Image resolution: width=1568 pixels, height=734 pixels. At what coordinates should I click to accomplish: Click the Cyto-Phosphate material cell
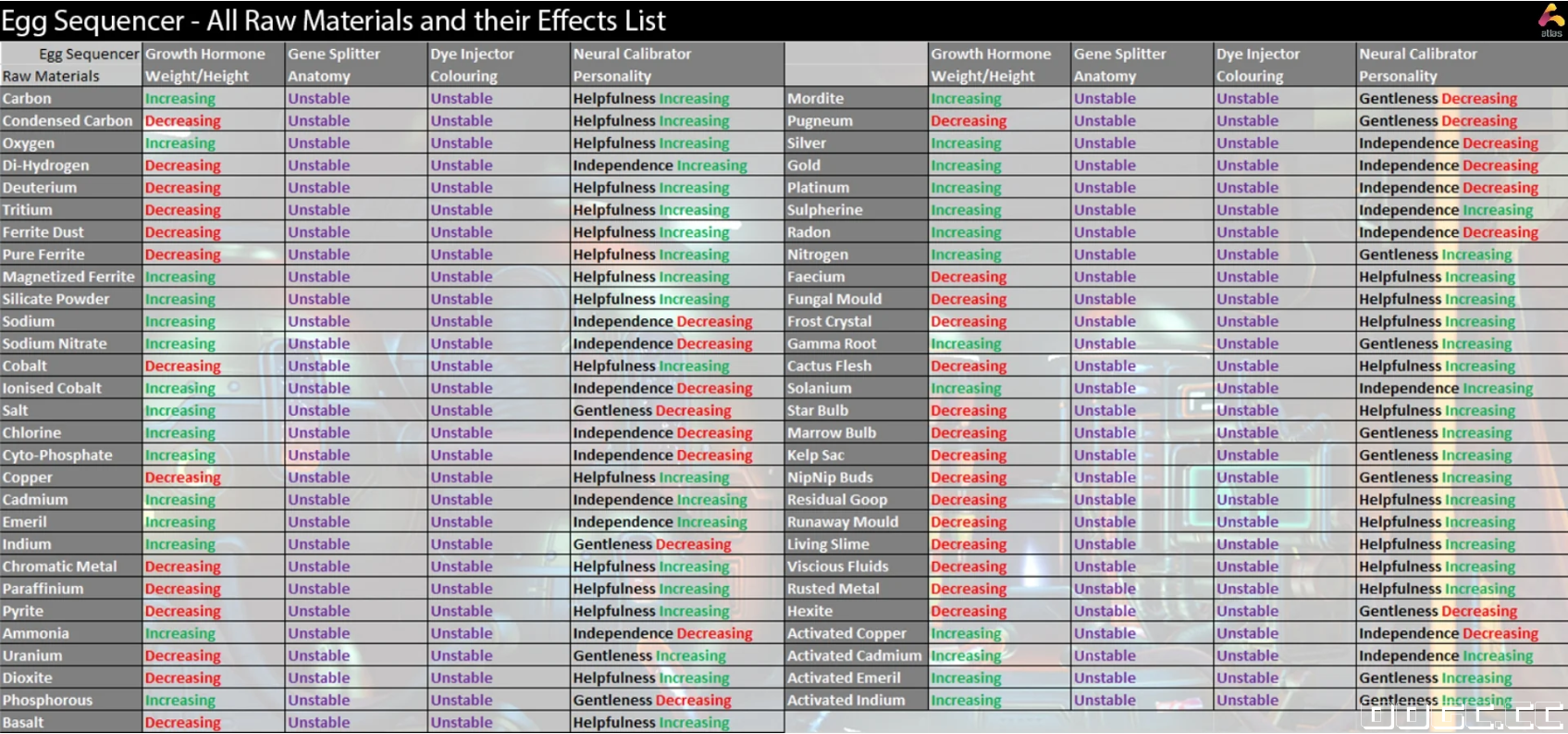pyautogui.click(x=57, y=455)
